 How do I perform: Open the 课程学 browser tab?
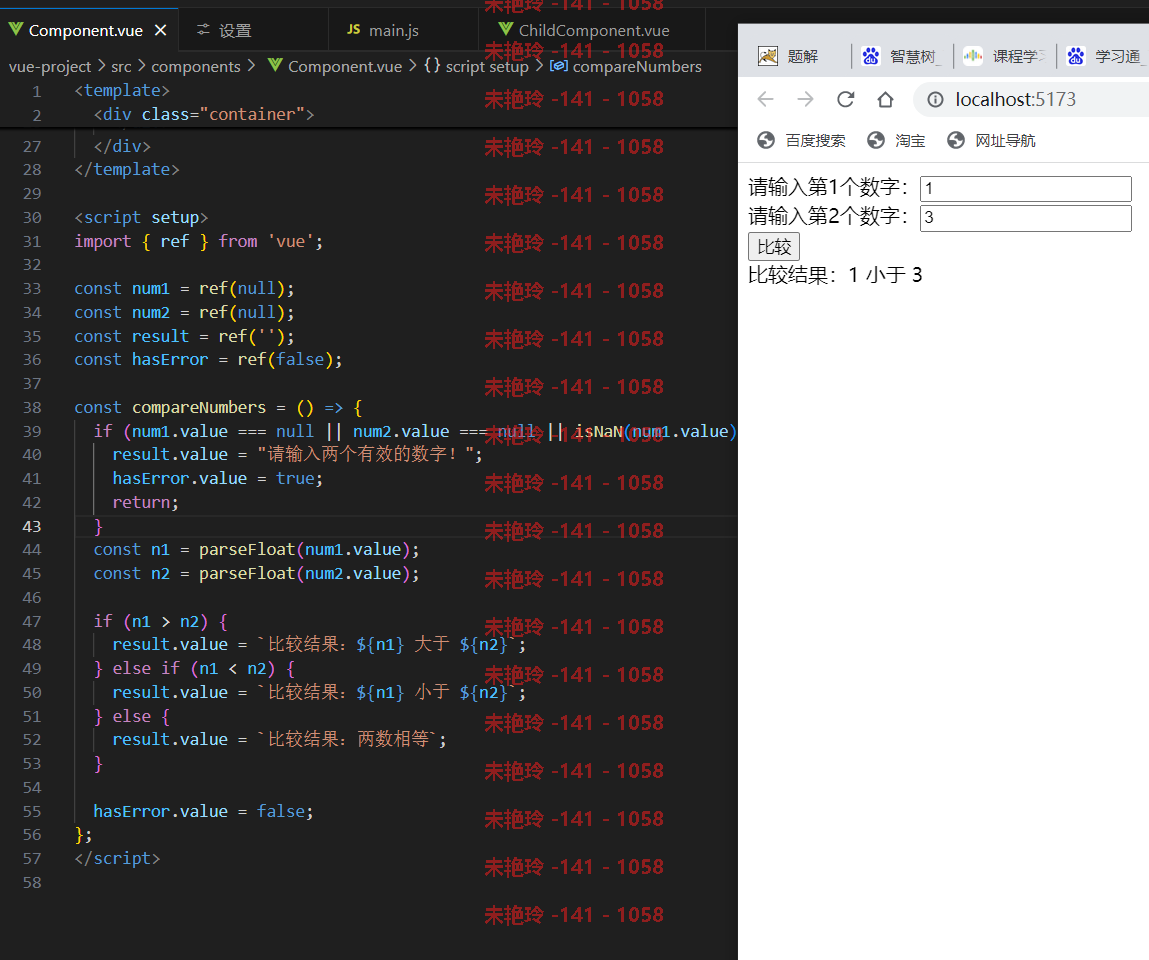tap(1004, 56)
